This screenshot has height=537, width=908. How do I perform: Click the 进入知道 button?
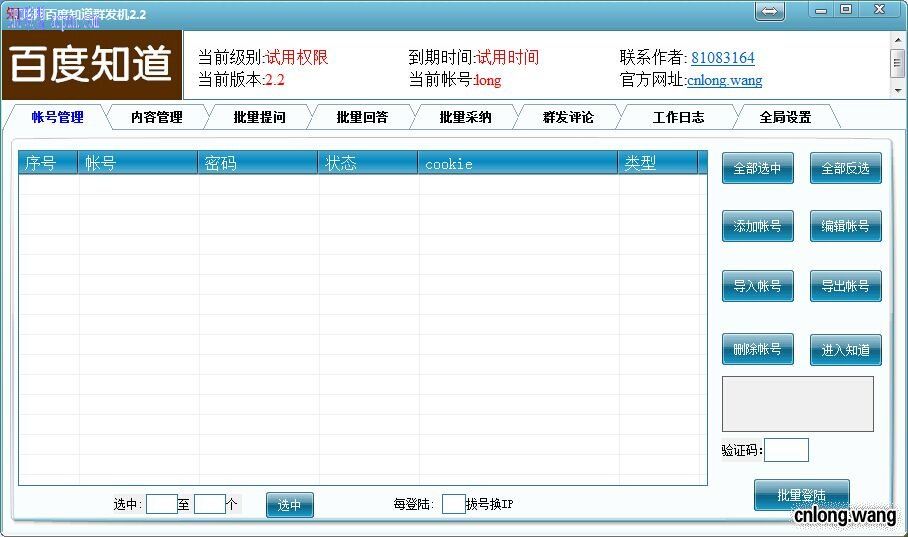845,350
